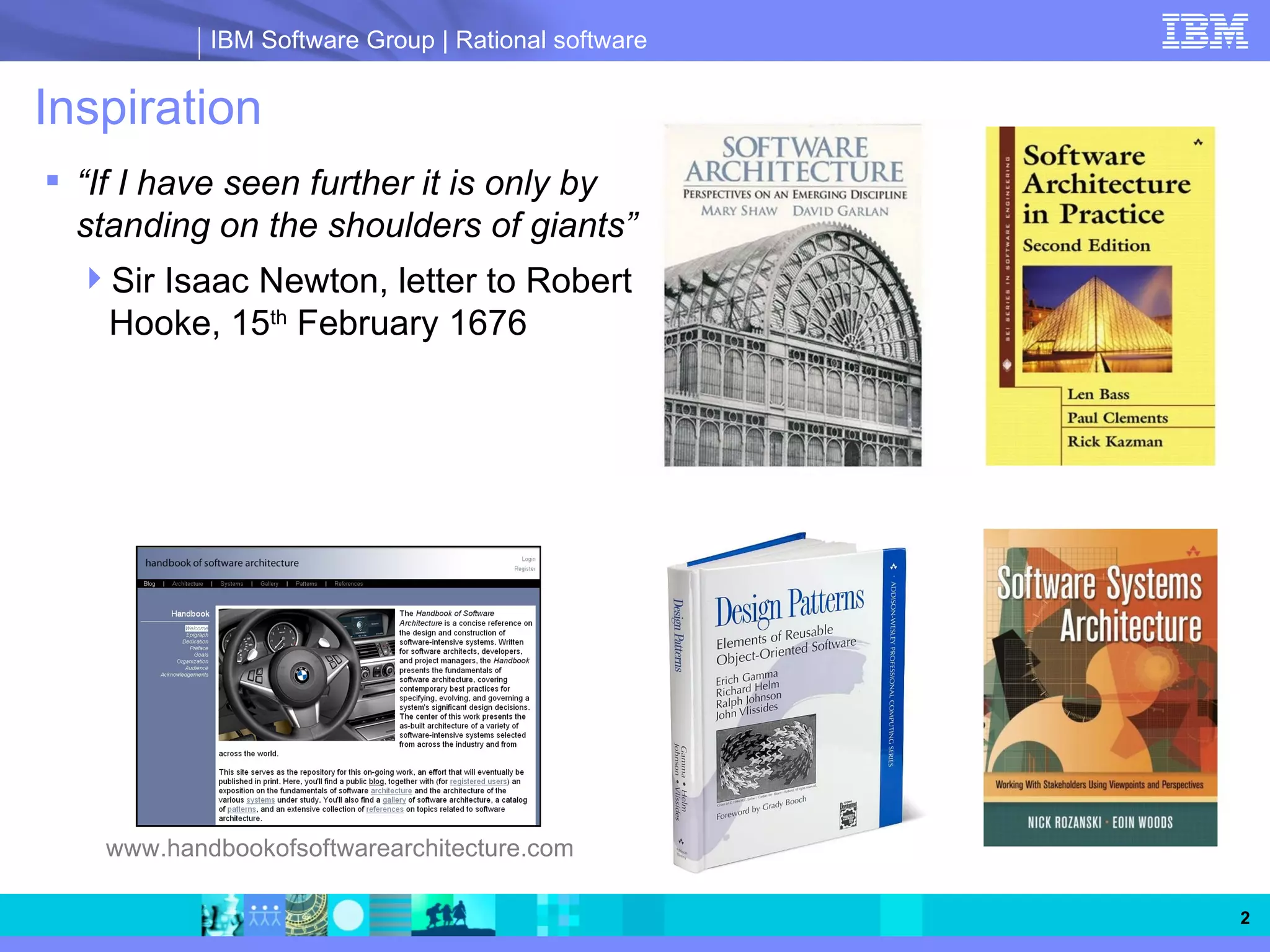Select the Patterns tab in handbook site
This screenshot has height=952, width=1270.
[306, 584]
